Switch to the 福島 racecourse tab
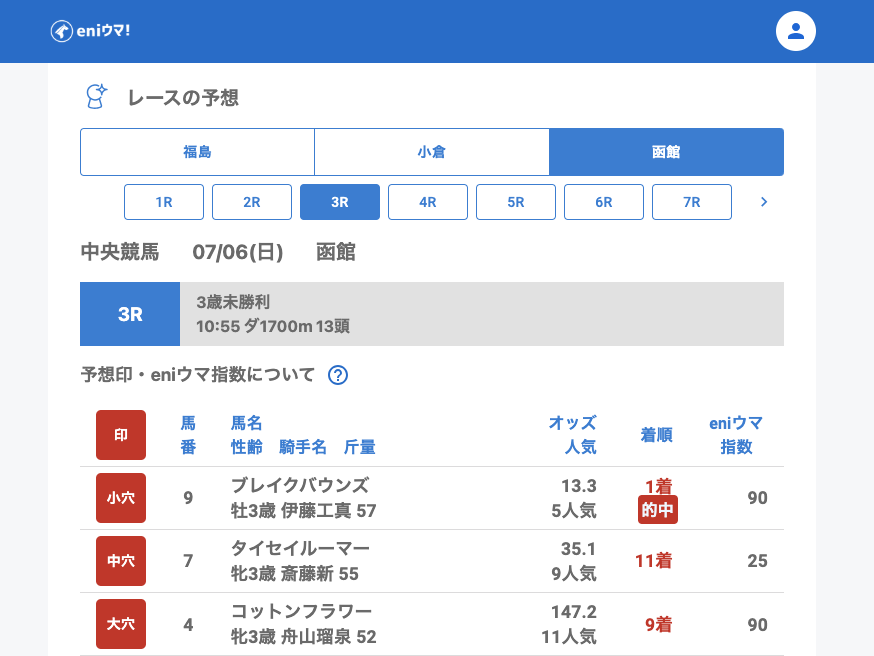The image size is (874, 656). tap(197, 152)
